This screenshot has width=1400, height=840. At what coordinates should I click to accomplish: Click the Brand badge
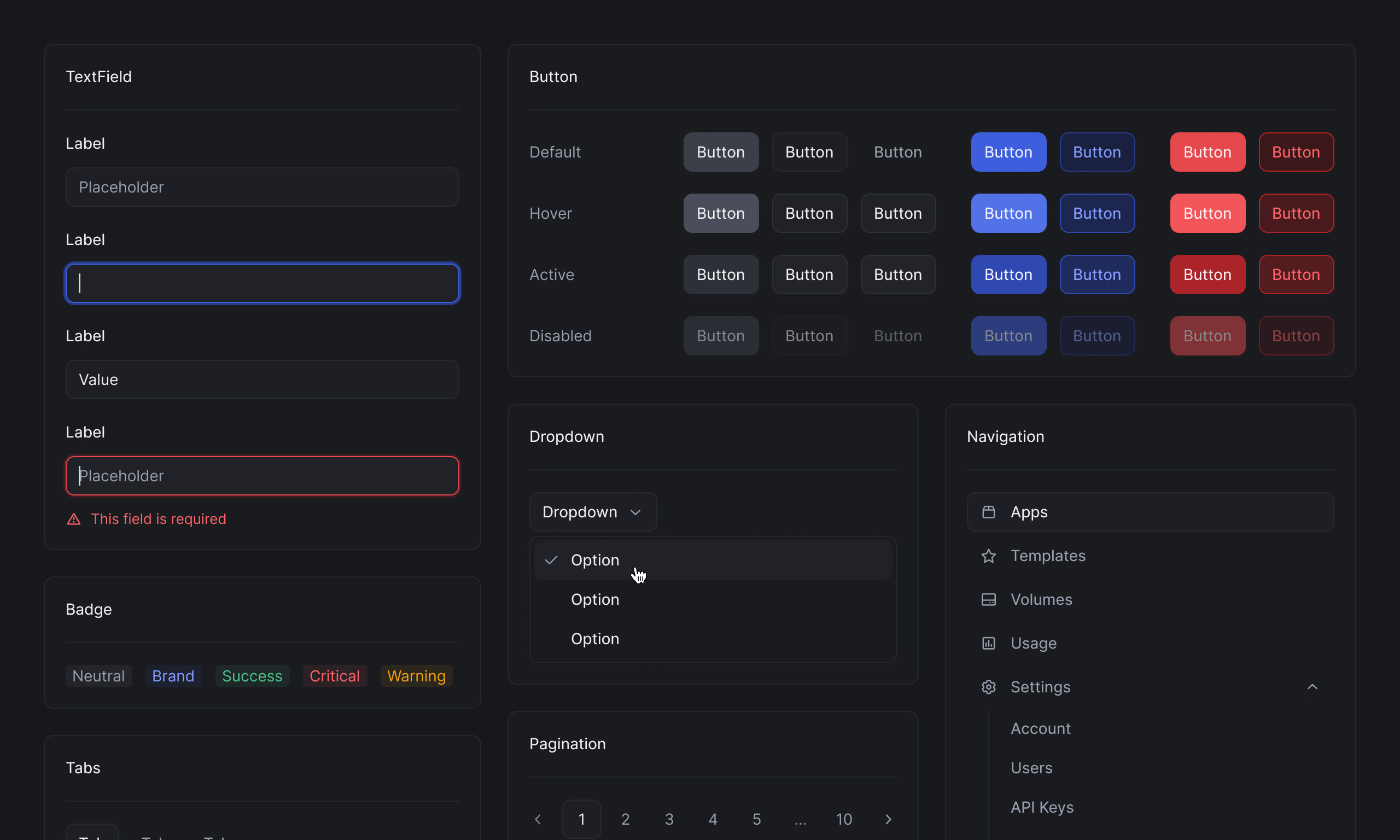173,676
